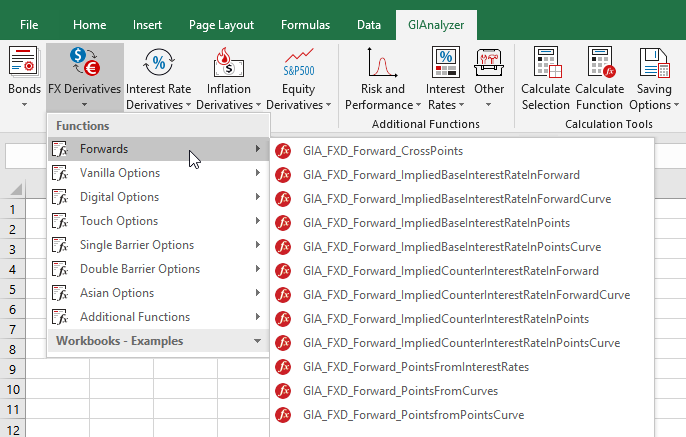This screenshot has width=686, height=437.
Task: Click the fx icon beside Digital Options
Action: 60,197
